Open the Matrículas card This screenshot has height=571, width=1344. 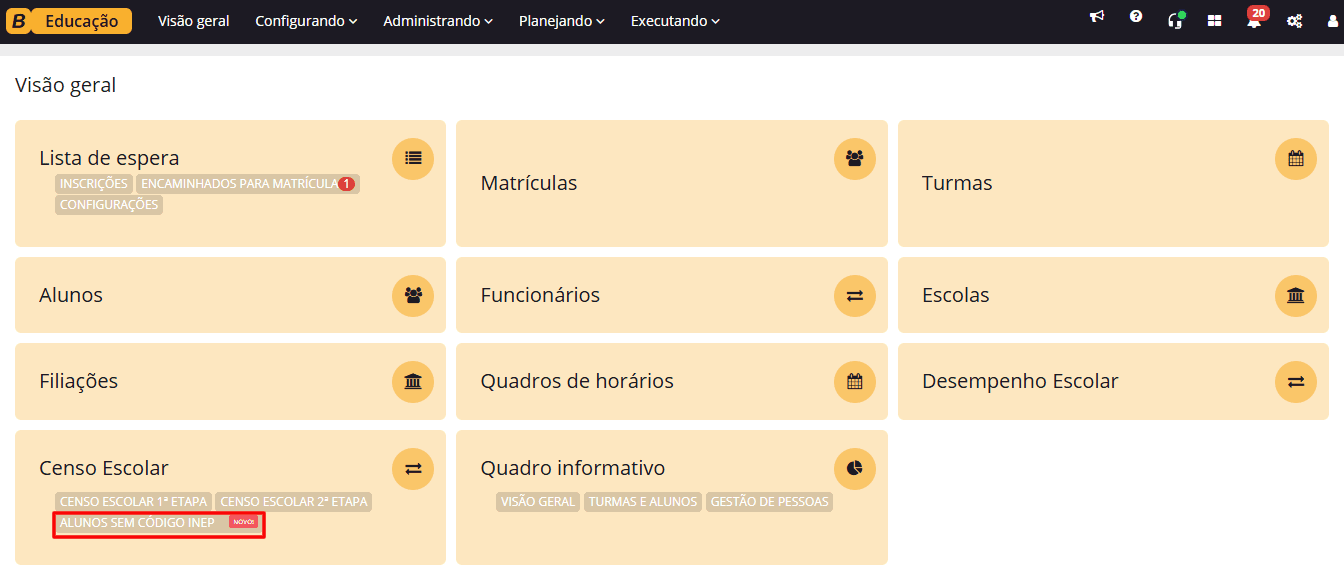click(x=672, y=183)
